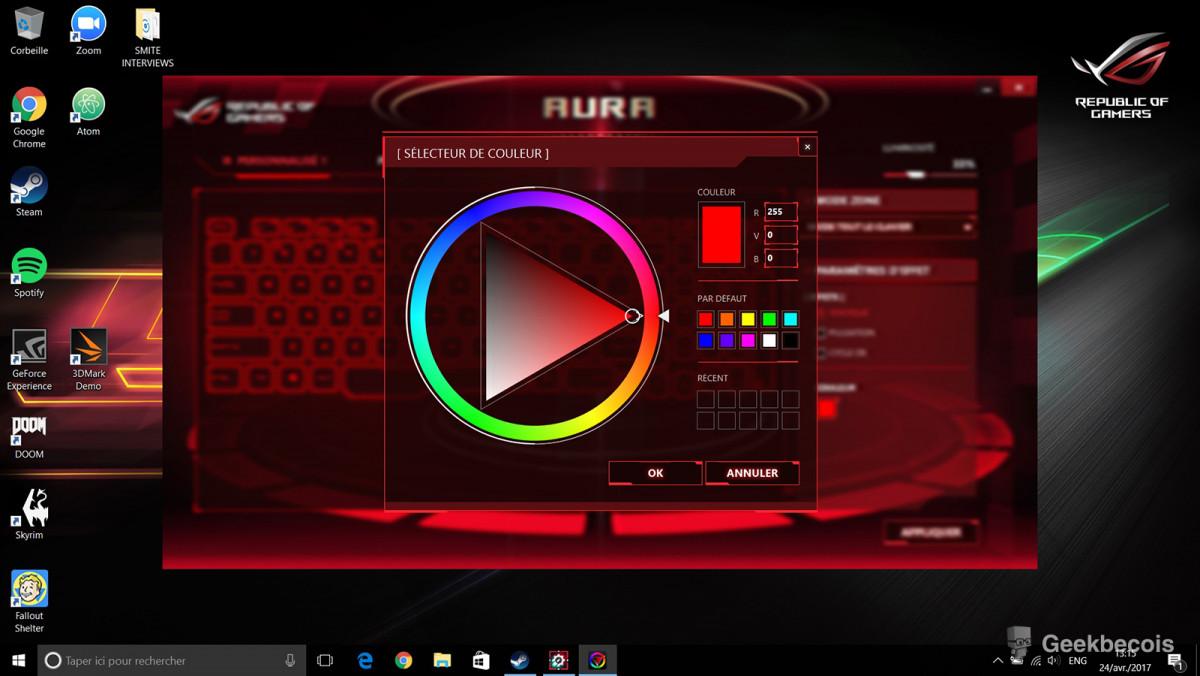Focus the B value input field
The height and width of the screenshot is (676, 1200).
tap(780, 258)
